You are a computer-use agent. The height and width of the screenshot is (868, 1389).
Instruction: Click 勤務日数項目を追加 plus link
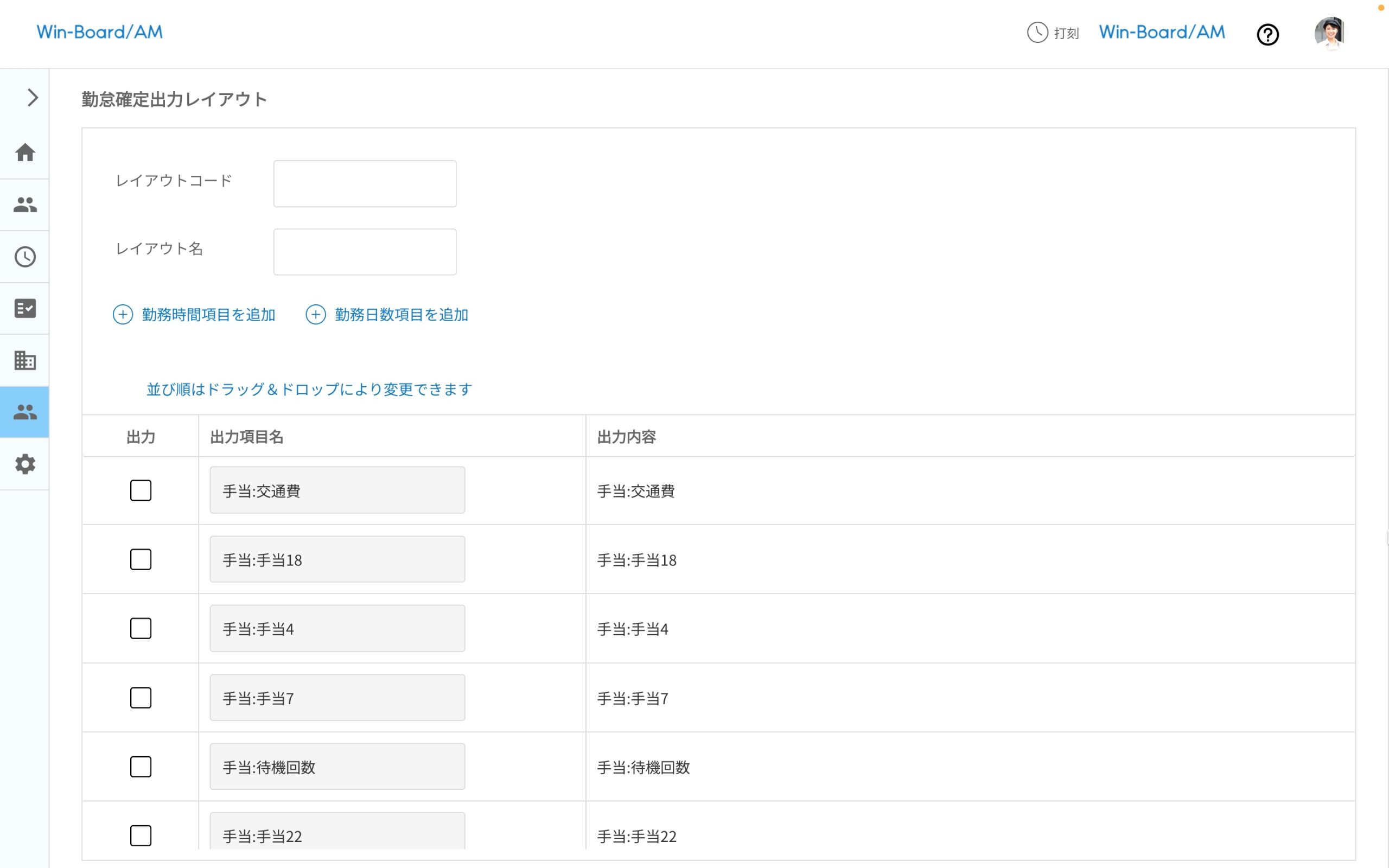point(388,315)
